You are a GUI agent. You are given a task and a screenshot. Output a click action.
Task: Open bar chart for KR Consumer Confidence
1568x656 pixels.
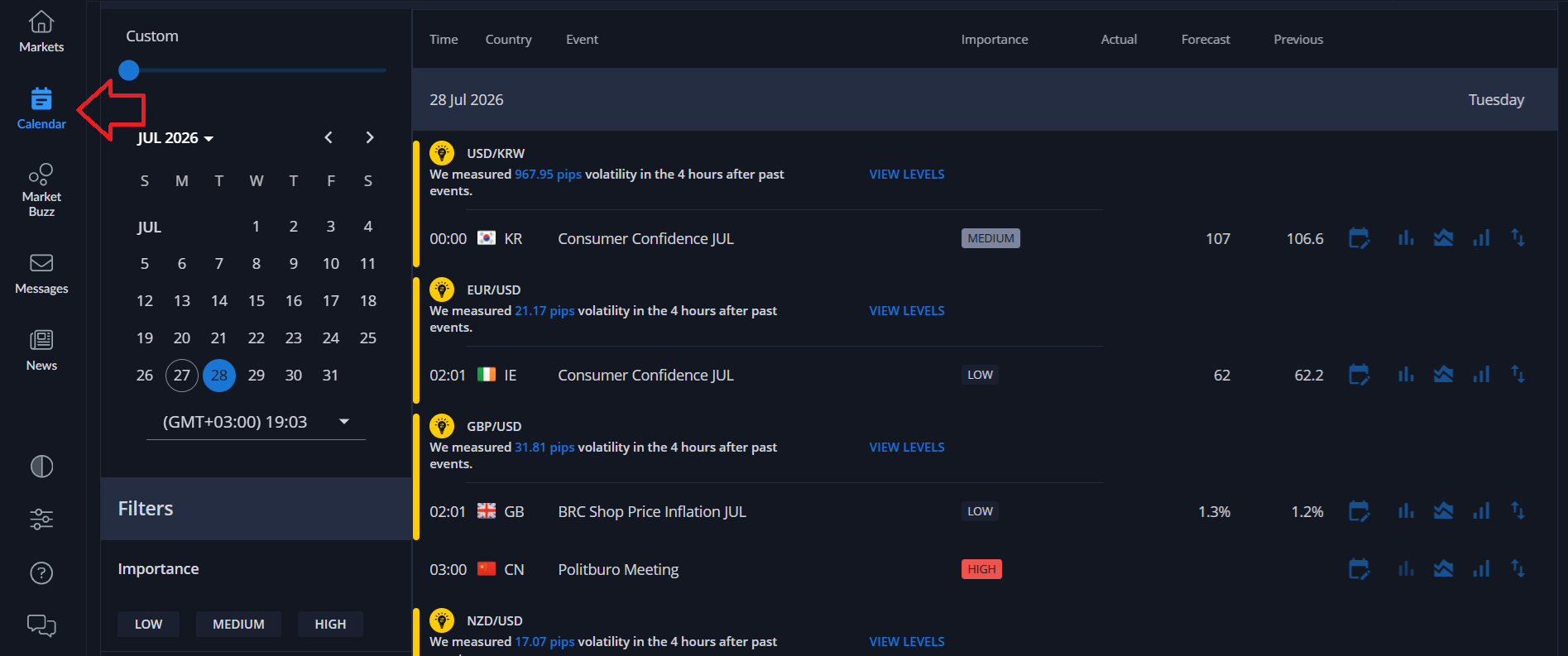pyautogui.click(x=1406, y=238)
